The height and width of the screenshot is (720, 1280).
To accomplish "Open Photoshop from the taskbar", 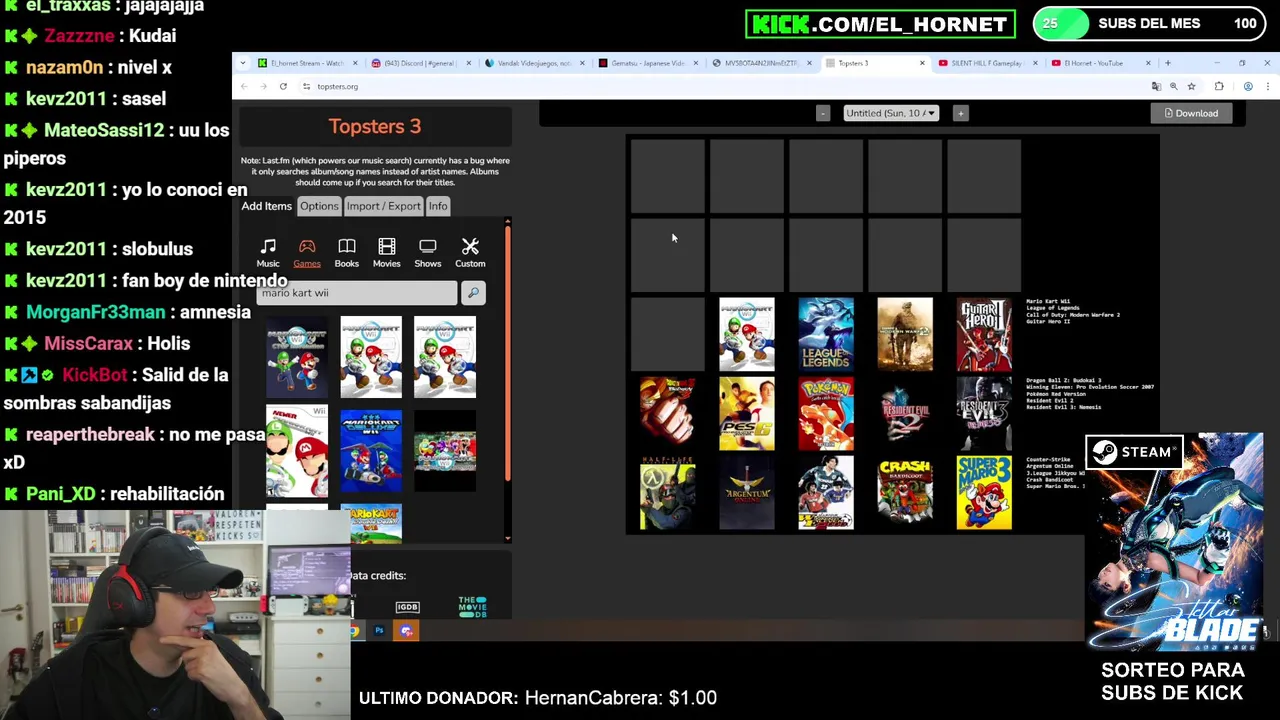I will tap(380, 631).
